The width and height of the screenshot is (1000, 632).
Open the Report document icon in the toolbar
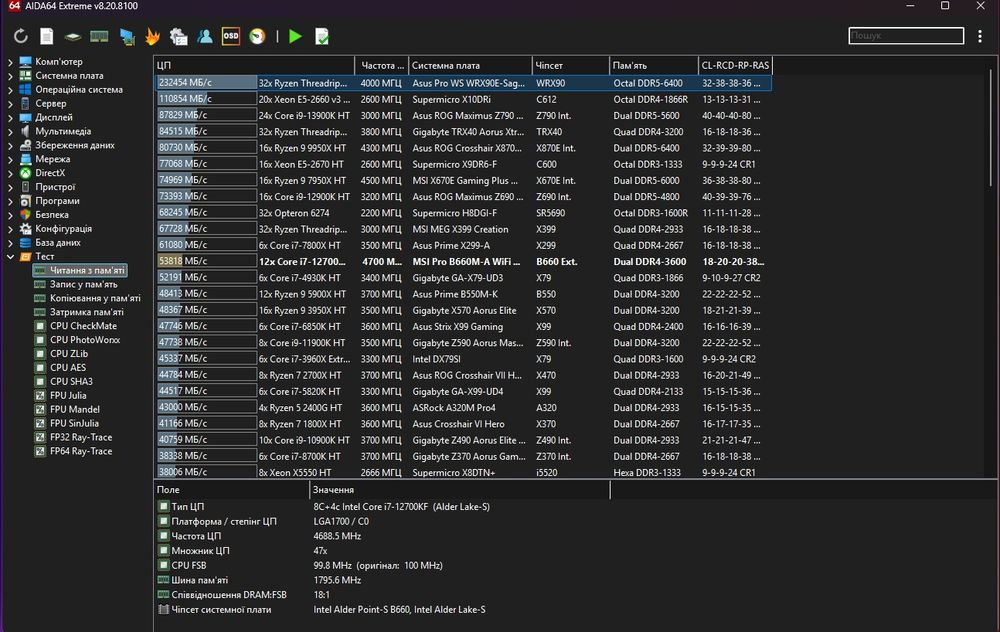47,37
